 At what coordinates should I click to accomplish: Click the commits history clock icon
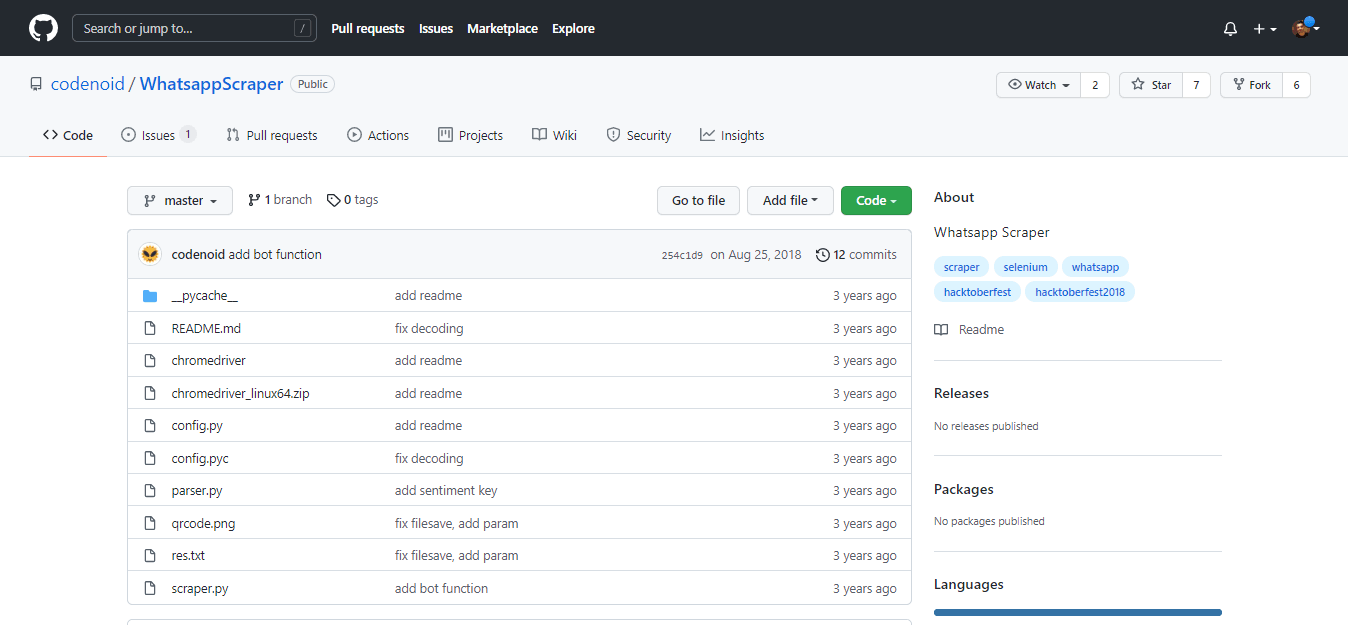coord(822,255)
